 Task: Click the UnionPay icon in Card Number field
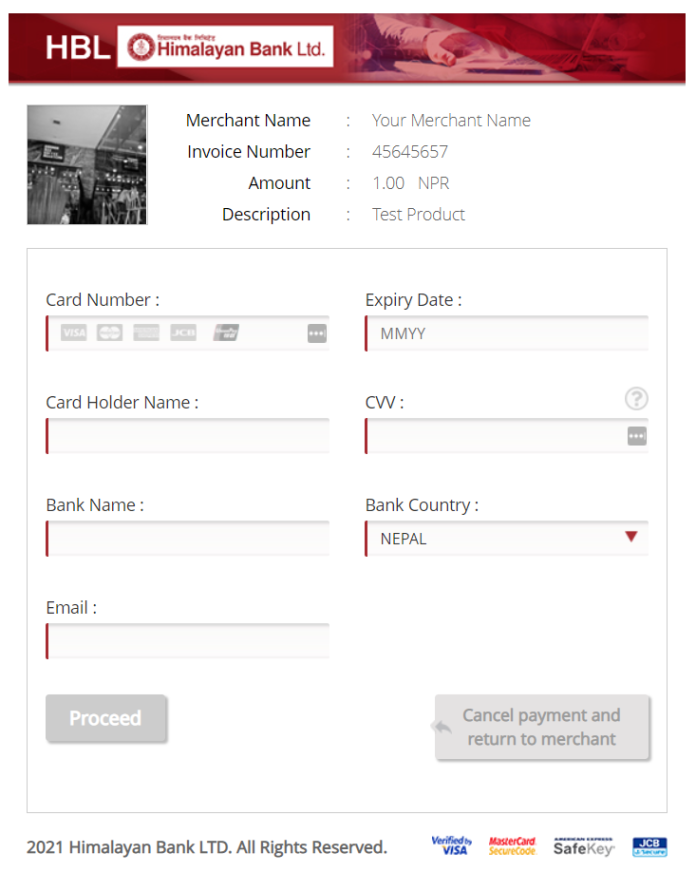[x=225, y=333]
